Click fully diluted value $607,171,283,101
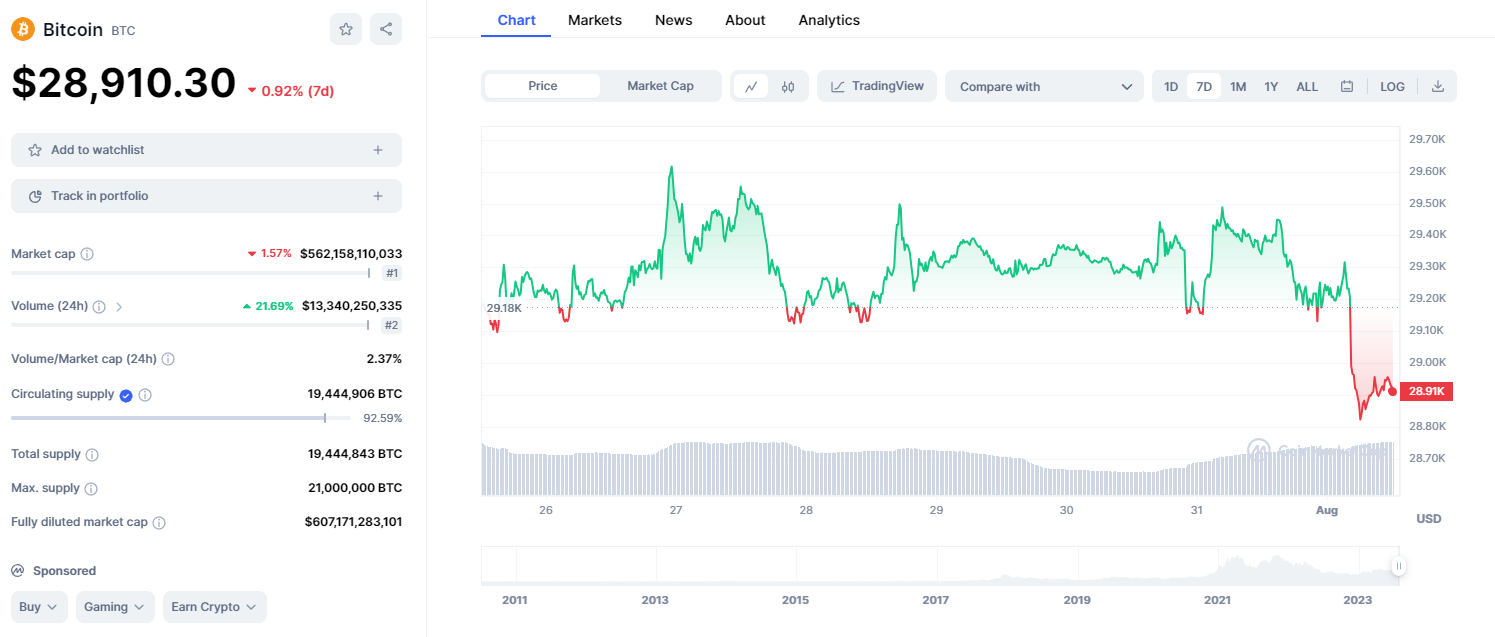 point(353,522)
